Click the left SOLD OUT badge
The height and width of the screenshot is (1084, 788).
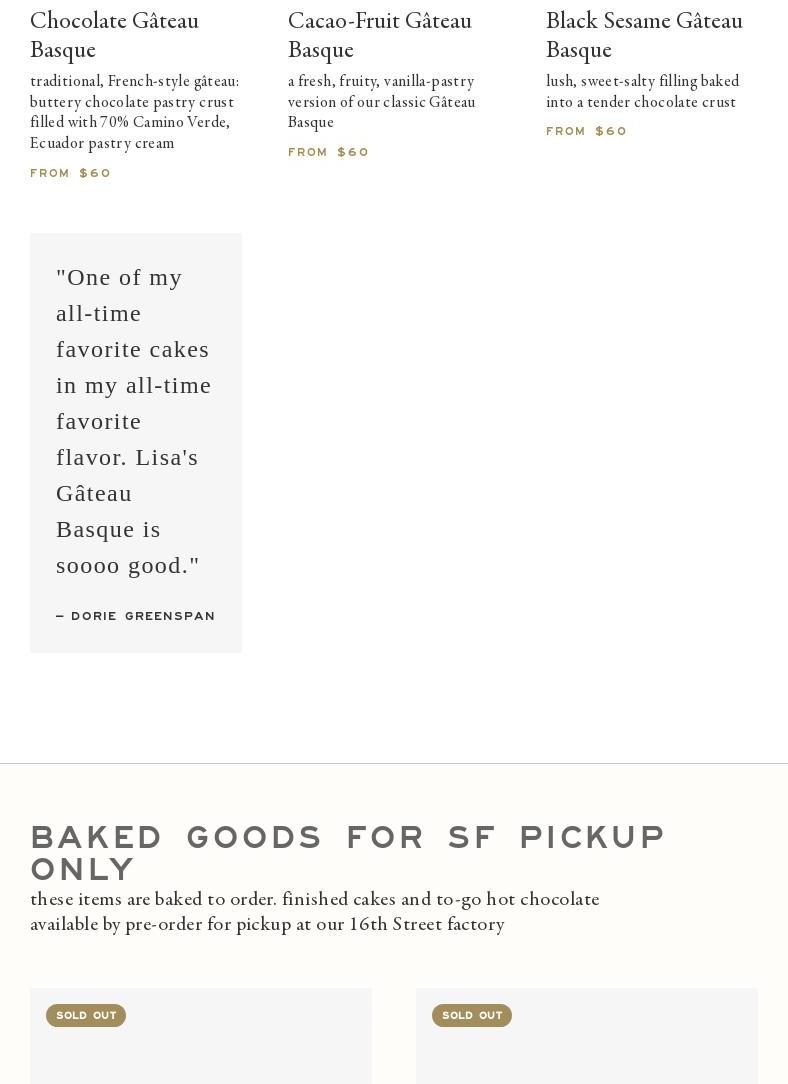[x=86, y=1015]
